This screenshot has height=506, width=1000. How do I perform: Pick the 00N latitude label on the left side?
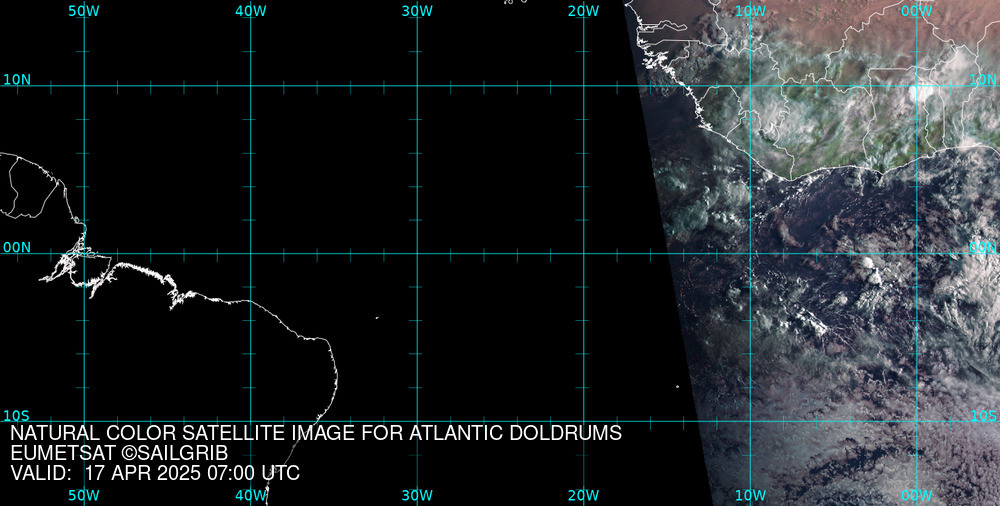pos(17,248)
